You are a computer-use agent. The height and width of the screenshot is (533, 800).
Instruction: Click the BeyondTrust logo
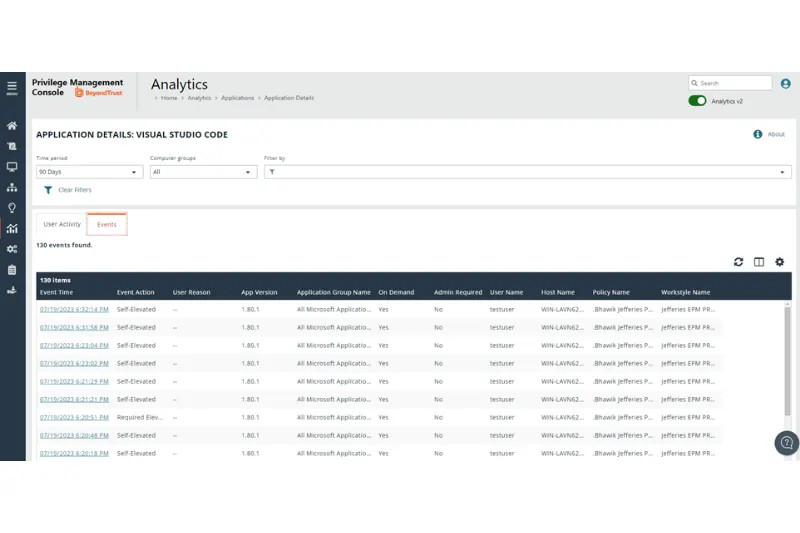[99, 93]
